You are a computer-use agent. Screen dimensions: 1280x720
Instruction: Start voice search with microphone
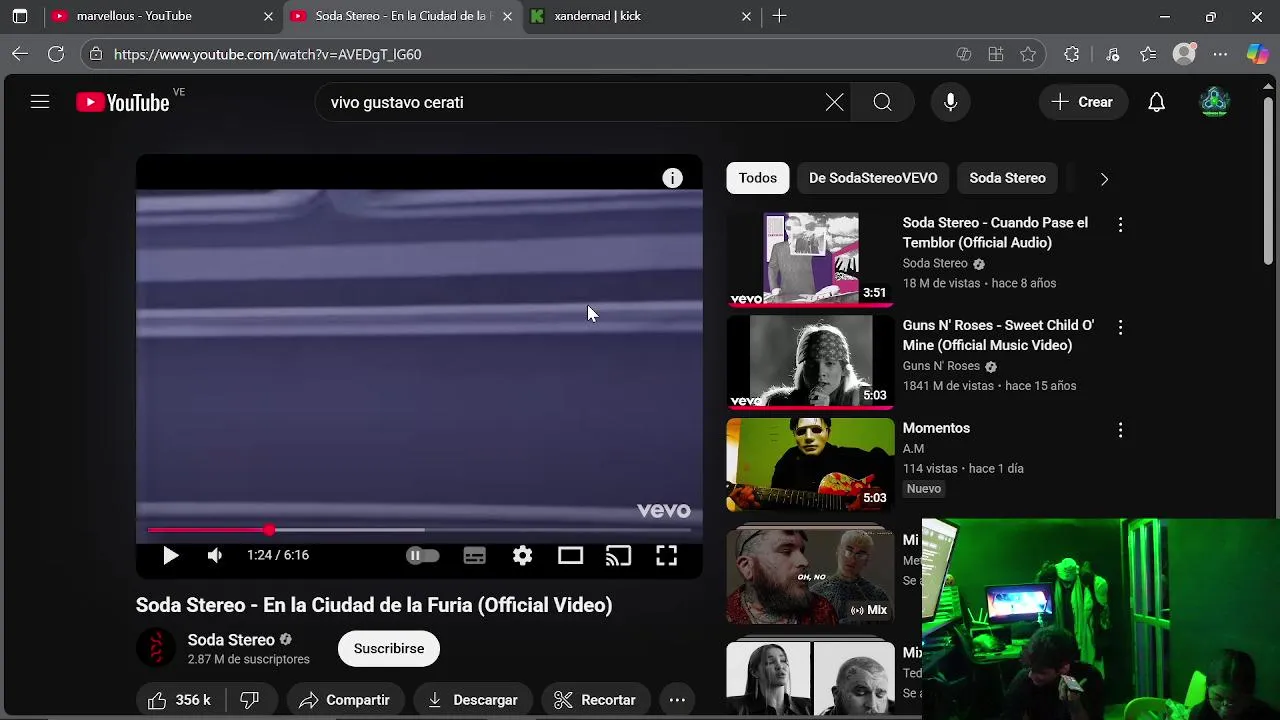(x=950, y=102)
